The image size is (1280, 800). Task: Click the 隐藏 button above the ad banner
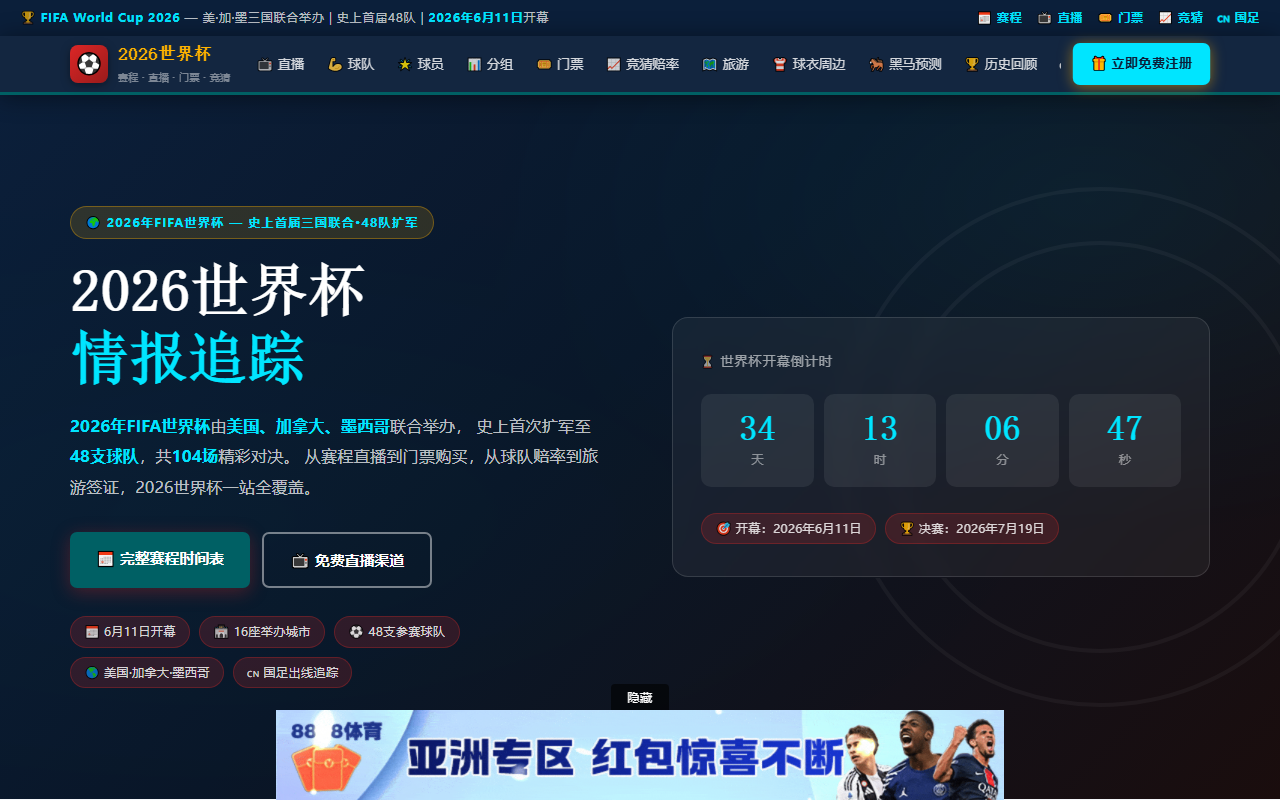pos(640,697)
